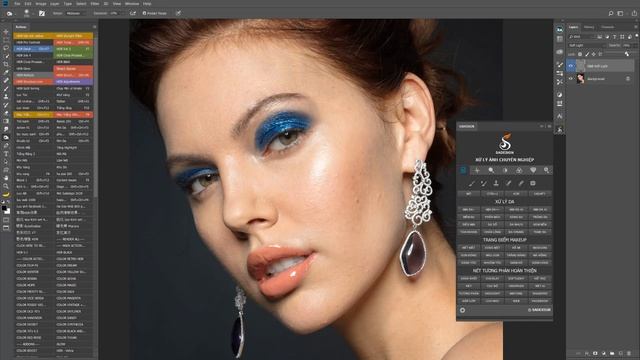Screen dimensions: 640x360
Task: Open SADESIGN panel settings gear
Action: (462, 310)
